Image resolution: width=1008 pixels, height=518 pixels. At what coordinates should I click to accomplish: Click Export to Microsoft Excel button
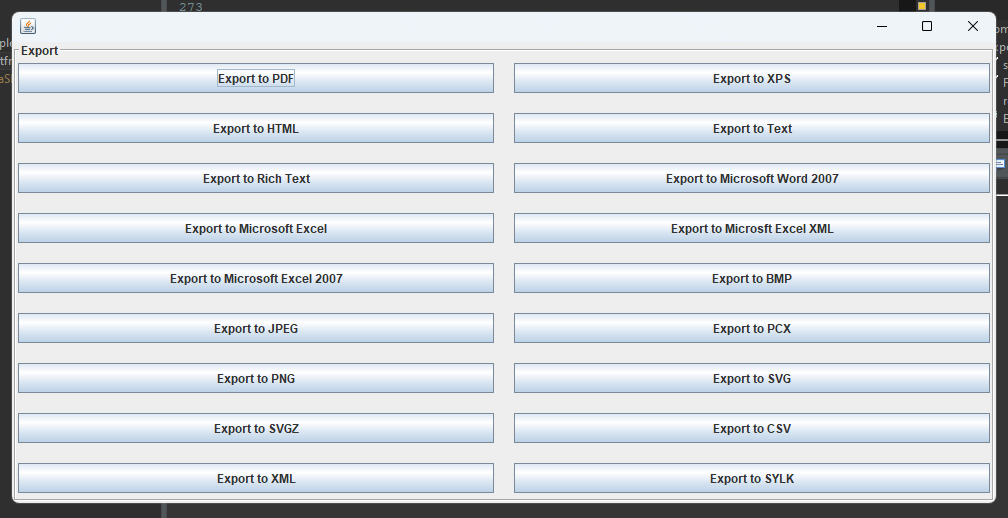256,228
